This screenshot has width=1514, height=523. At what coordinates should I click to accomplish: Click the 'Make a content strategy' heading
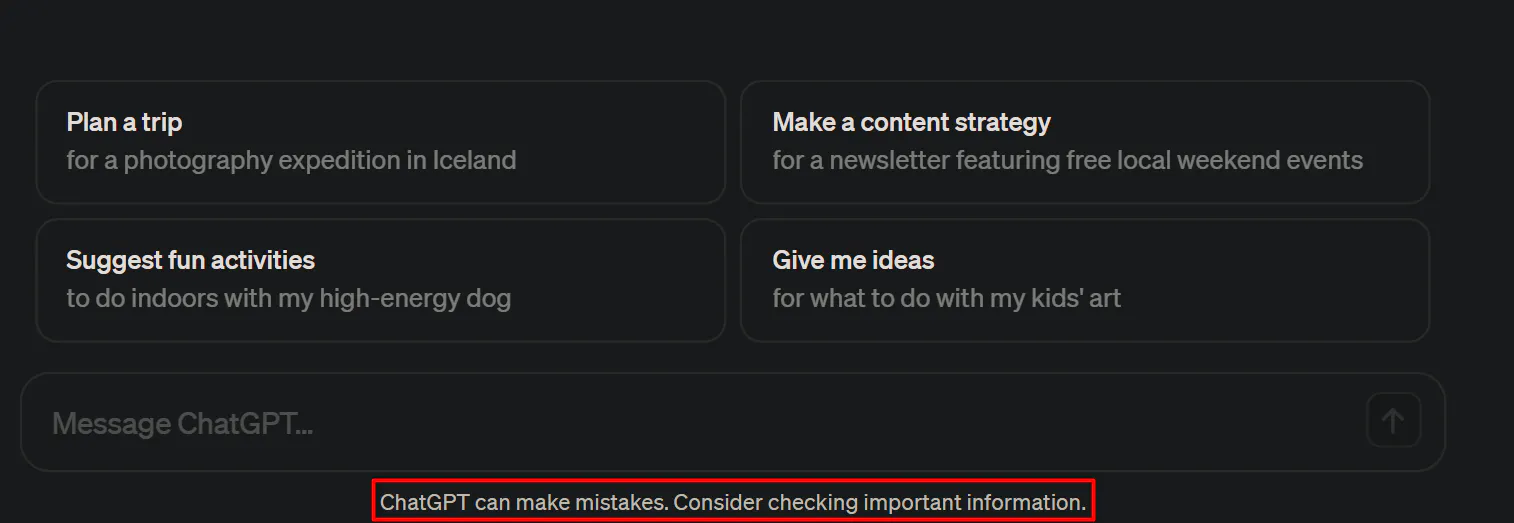tap(911, 123)
